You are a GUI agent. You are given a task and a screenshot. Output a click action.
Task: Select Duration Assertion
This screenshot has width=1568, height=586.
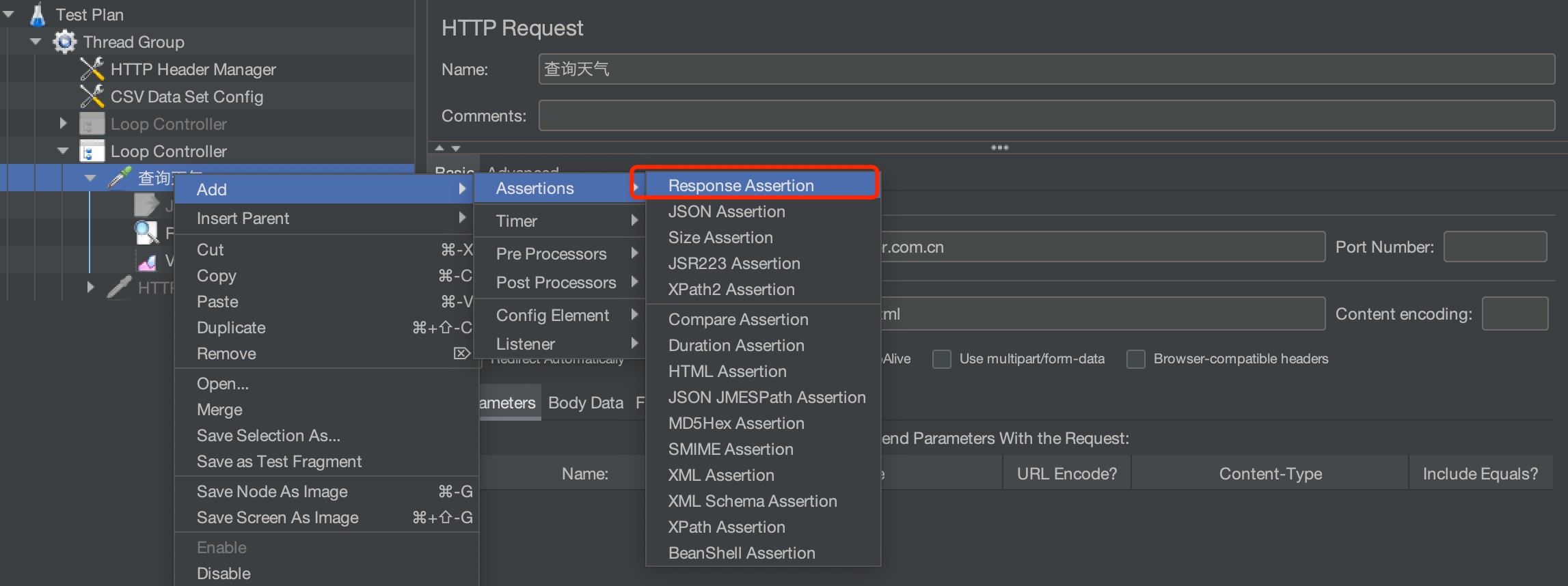tap(763, 345)
